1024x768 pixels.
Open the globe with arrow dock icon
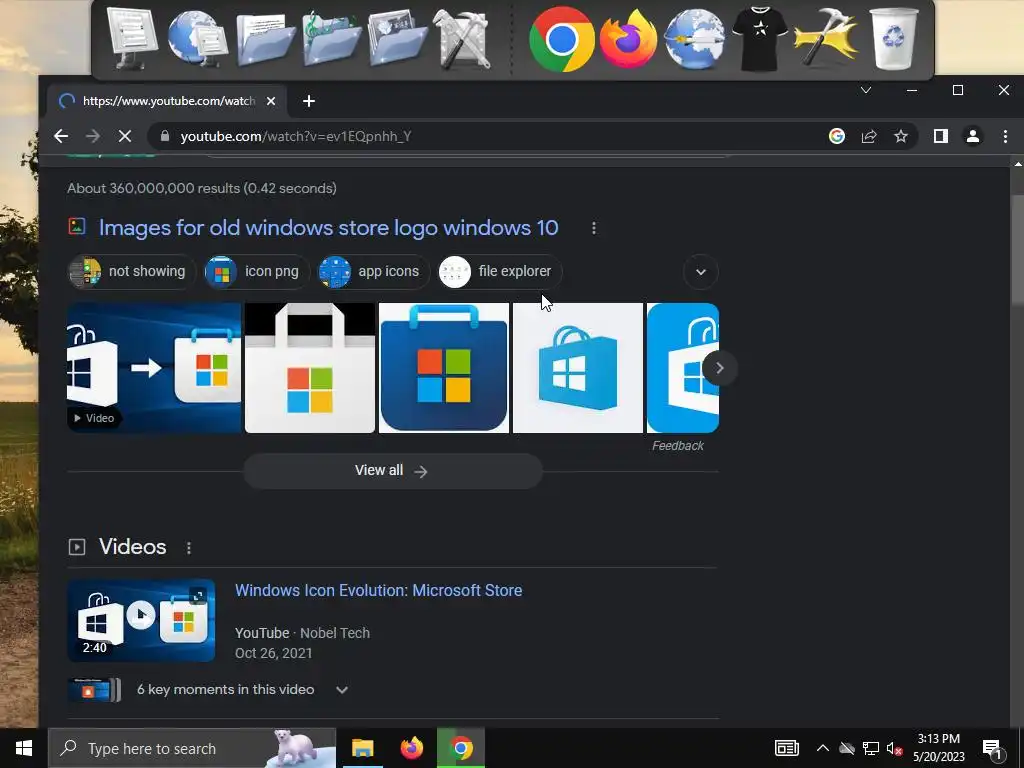(694, 39)
